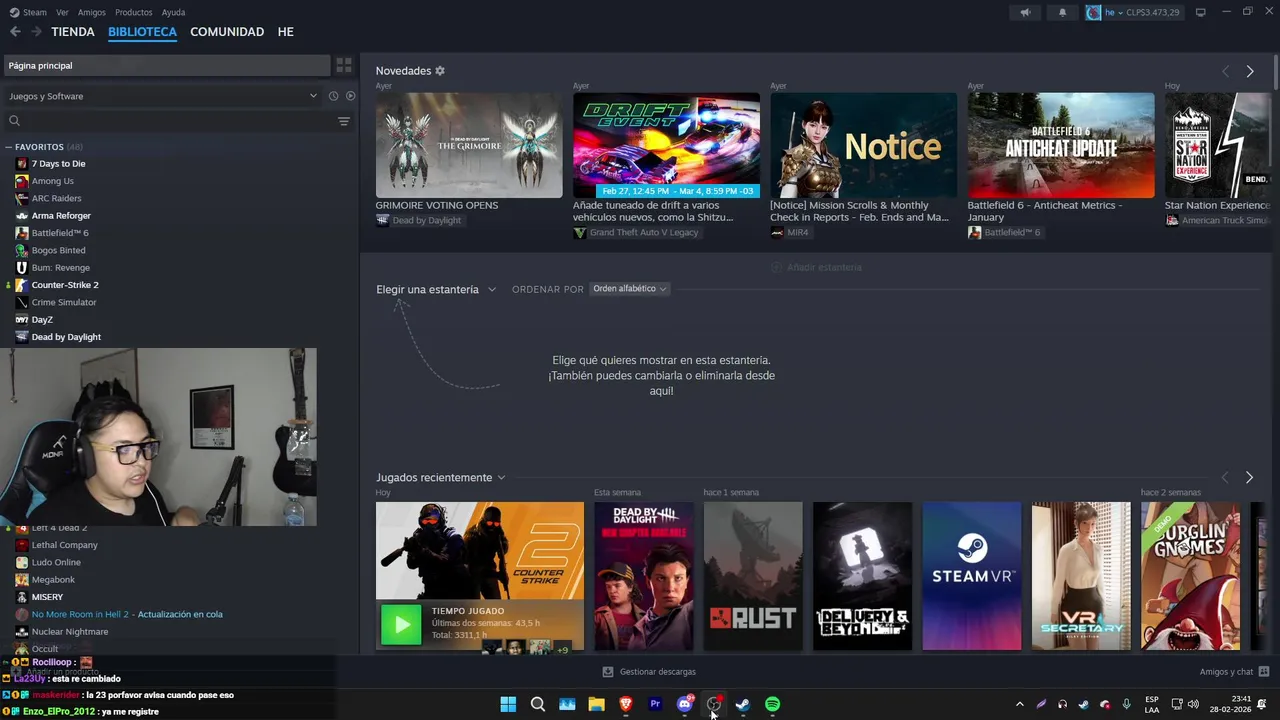This screenshot has width=1280, height=720.
Task: Select Lethal Company in the game list
Action: click(64, 545)
